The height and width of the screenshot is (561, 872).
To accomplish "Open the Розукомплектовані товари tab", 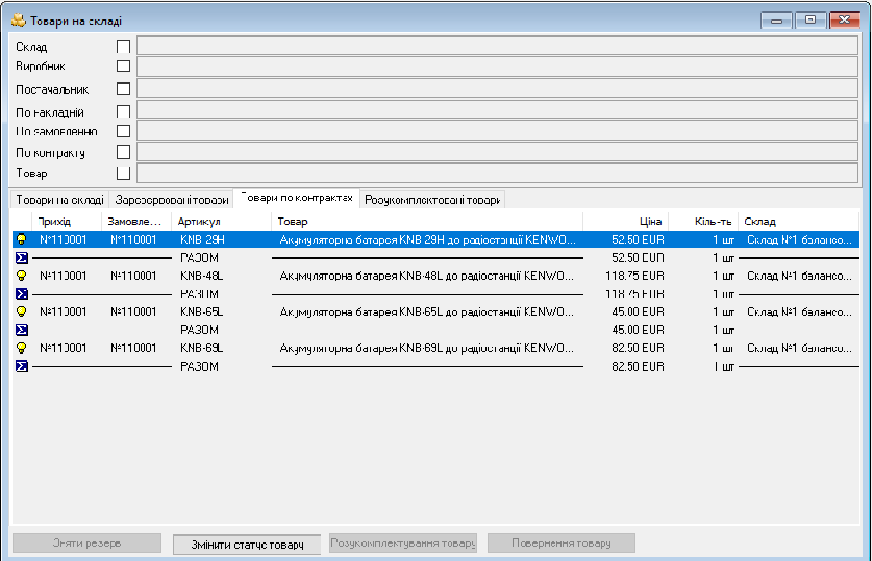I will [x=432, y=200].
